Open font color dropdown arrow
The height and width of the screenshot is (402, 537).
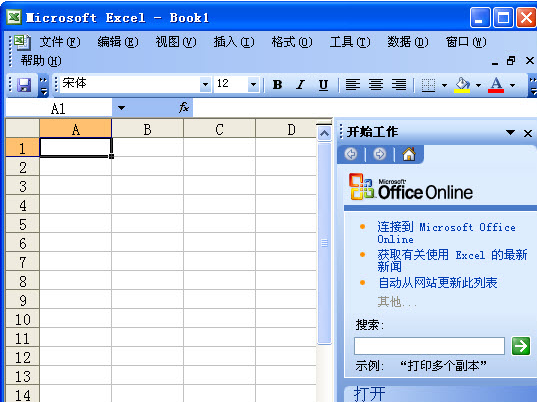[512, 85]
